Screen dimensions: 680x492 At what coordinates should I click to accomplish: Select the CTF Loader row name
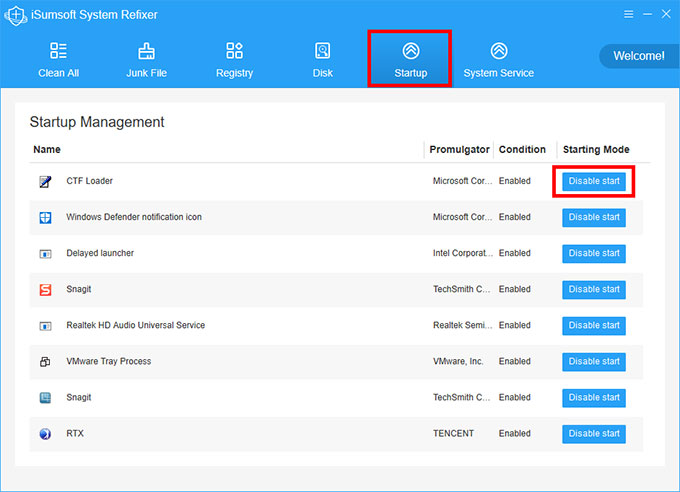89,181
